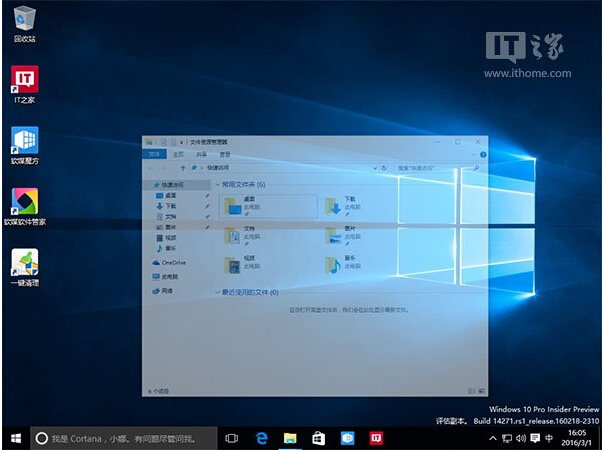Collapse the 最近使用的文件 group header
Screen dimensions: 604x452
click(x=249, y=292)
